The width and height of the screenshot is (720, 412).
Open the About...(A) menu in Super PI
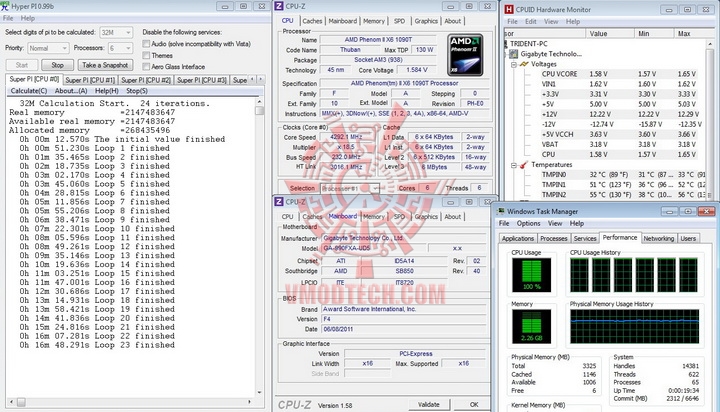[x=71, y=91]
